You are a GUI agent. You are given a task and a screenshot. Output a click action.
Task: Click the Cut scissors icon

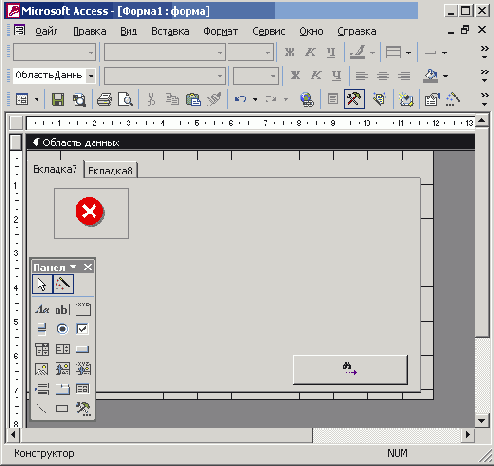coord(151,99)
